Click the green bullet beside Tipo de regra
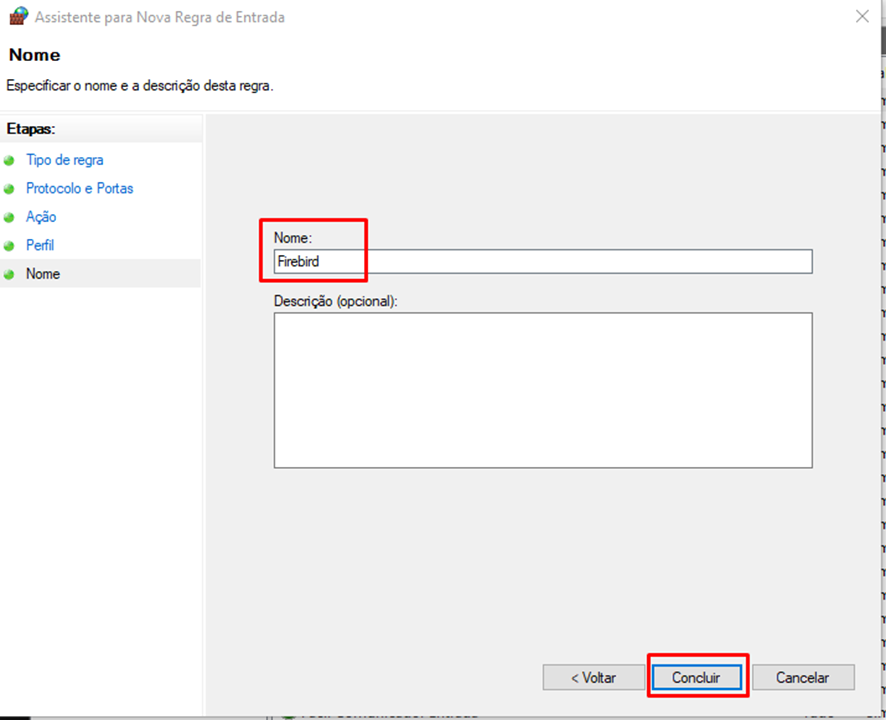 [9, 161]
